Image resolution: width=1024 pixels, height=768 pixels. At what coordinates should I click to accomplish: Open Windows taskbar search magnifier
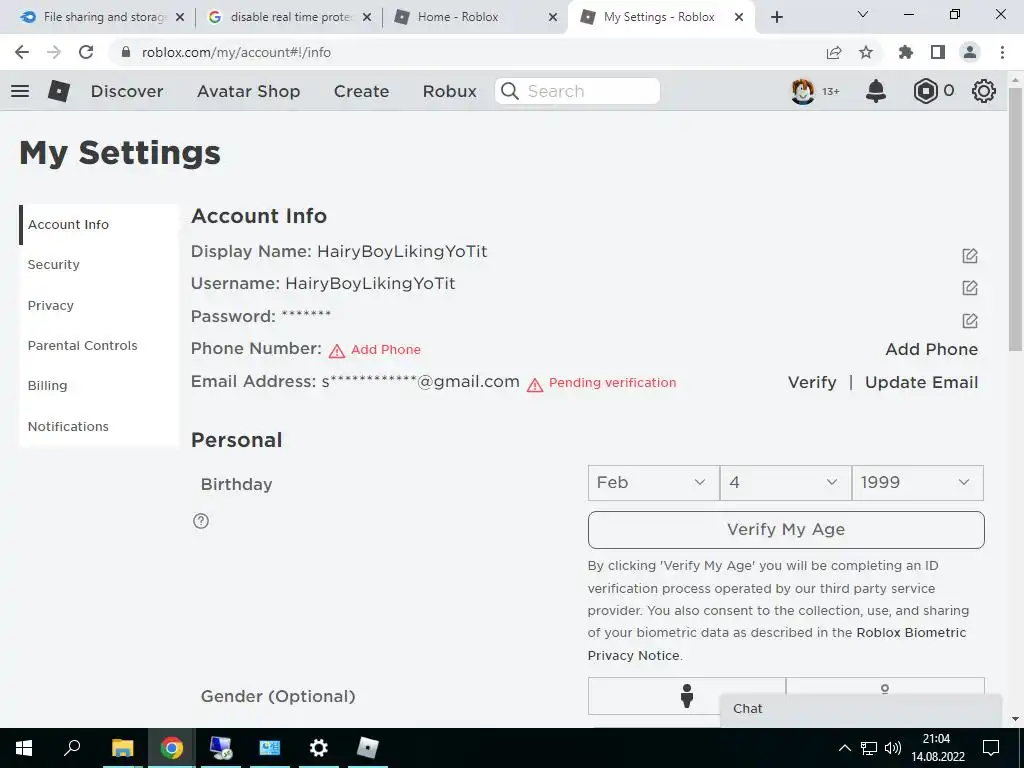click(x=72, y=748)
